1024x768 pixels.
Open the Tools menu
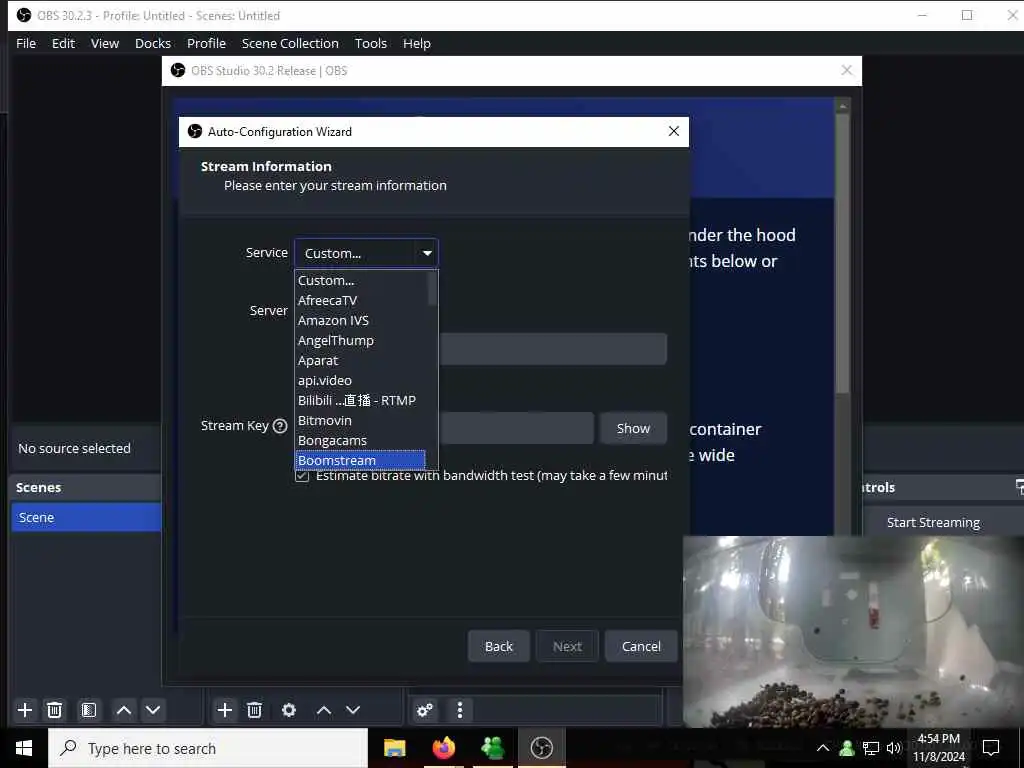[x=370, y=44]
